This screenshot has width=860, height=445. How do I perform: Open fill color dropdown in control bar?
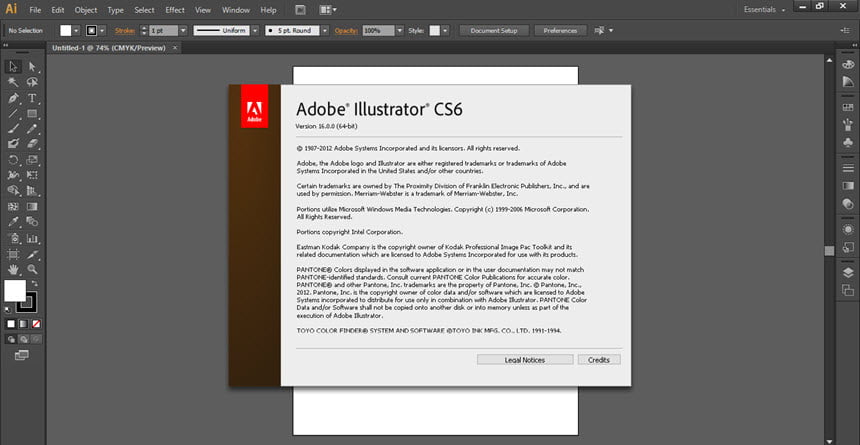coord(76,31)
